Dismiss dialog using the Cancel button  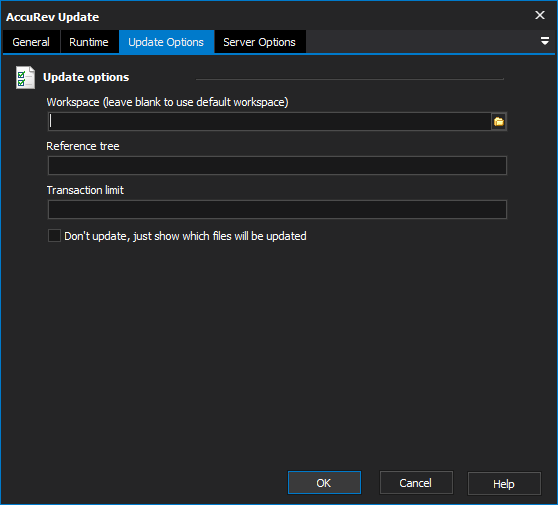[416, 483]
